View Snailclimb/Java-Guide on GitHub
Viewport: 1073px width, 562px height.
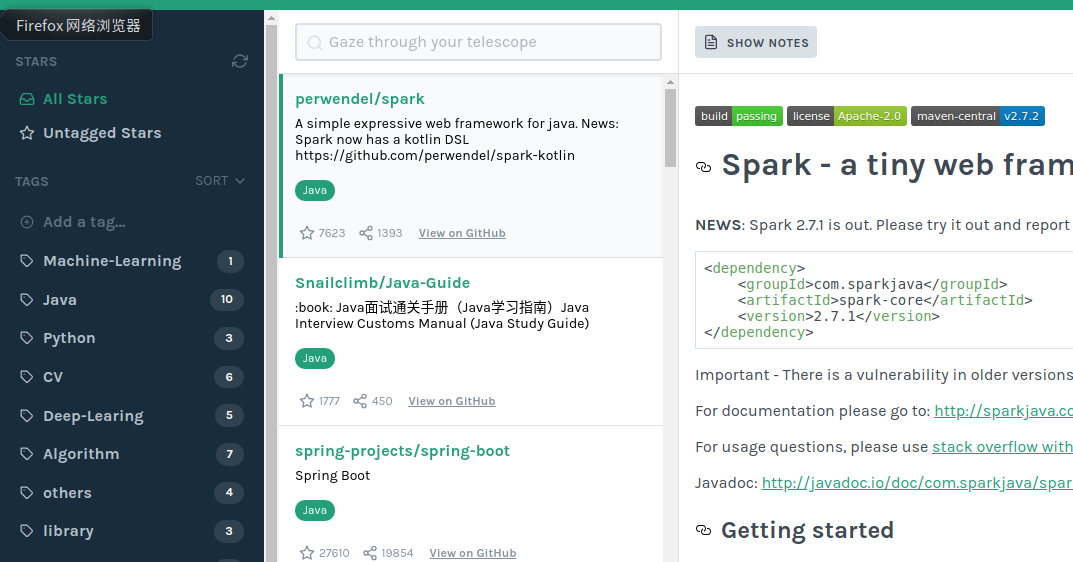[x=452, y=401]
